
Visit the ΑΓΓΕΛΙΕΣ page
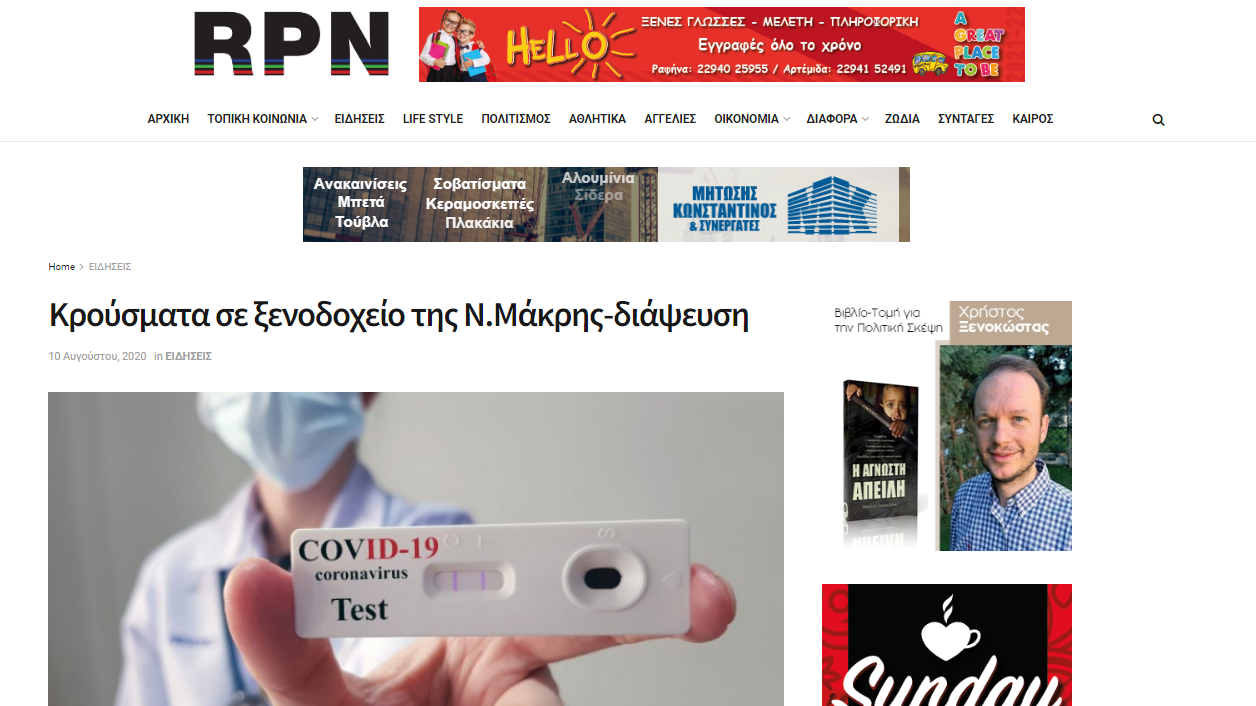click(x=670, y=119)
